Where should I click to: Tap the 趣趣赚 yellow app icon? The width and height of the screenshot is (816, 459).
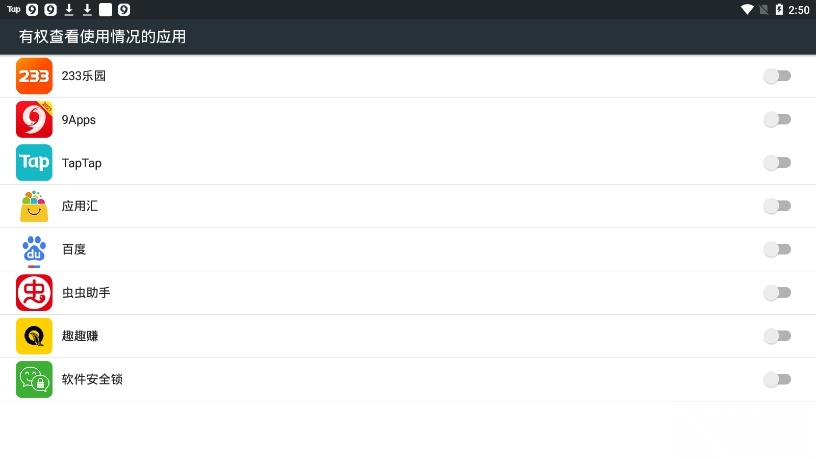point(34,336)
